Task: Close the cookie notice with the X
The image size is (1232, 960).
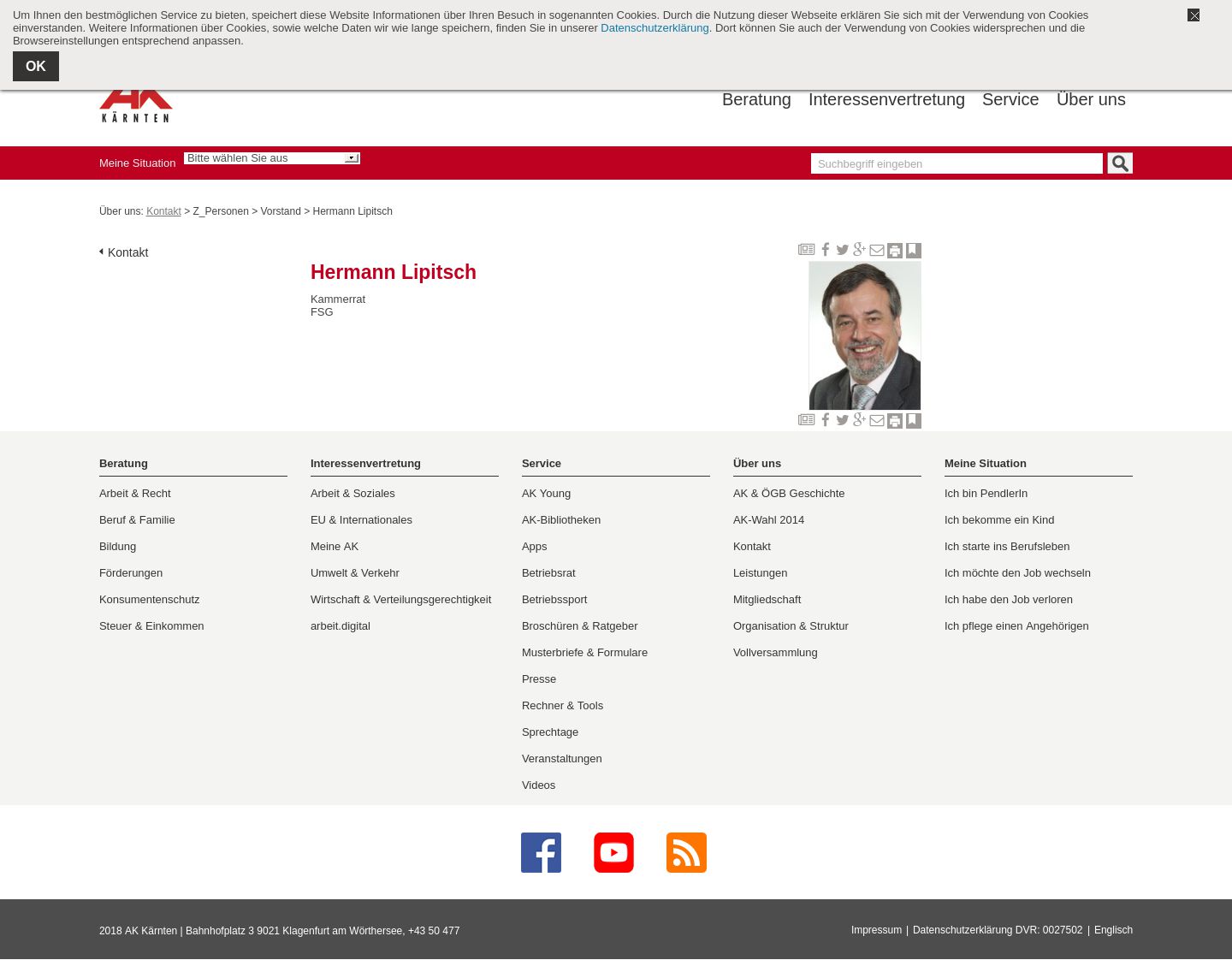Action: pyautogui.click(x=1193, y=15)
